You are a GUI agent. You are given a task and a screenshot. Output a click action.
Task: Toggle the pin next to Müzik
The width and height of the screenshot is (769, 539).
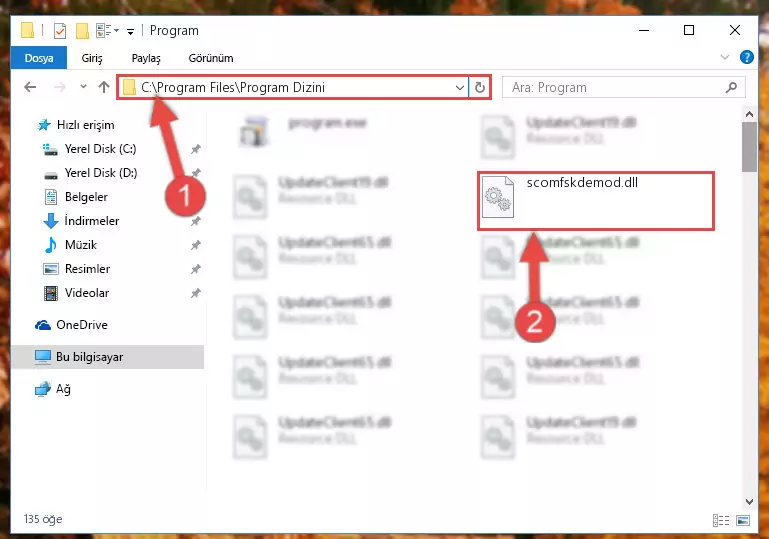[x=196, y=245]
